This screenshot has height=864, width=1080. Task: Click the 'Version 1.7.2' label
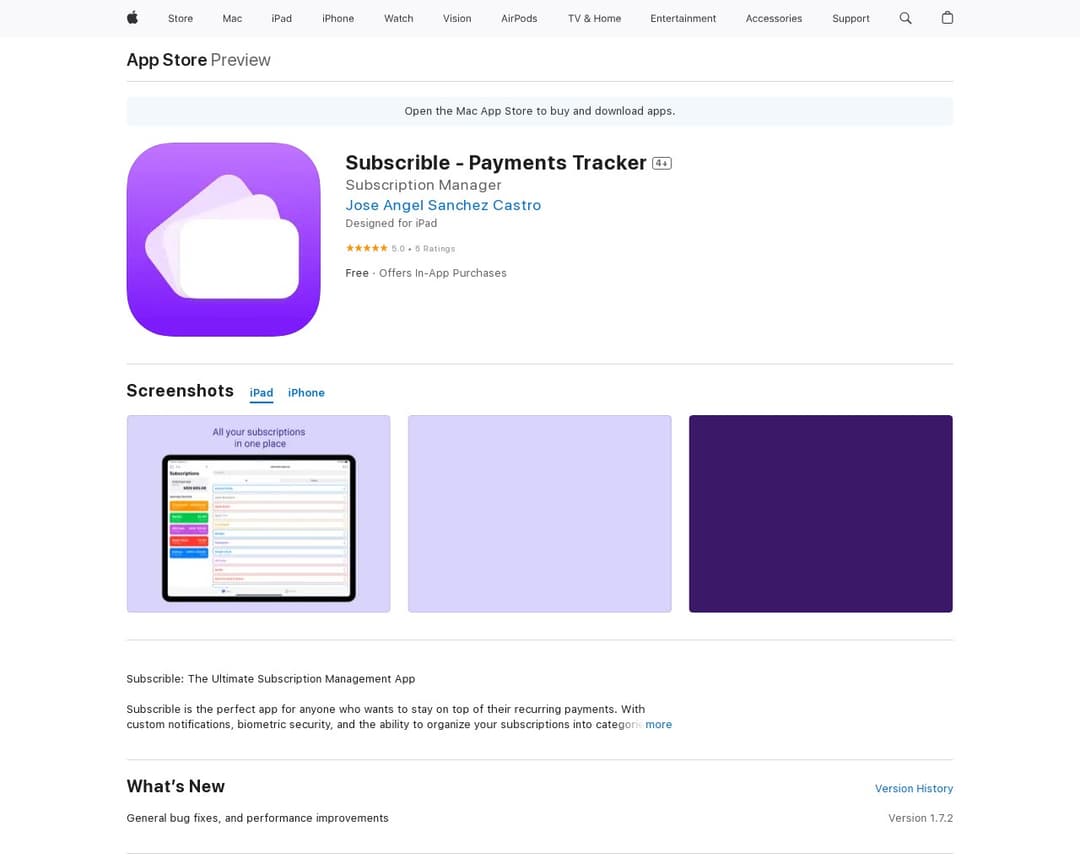coord(920,819)
